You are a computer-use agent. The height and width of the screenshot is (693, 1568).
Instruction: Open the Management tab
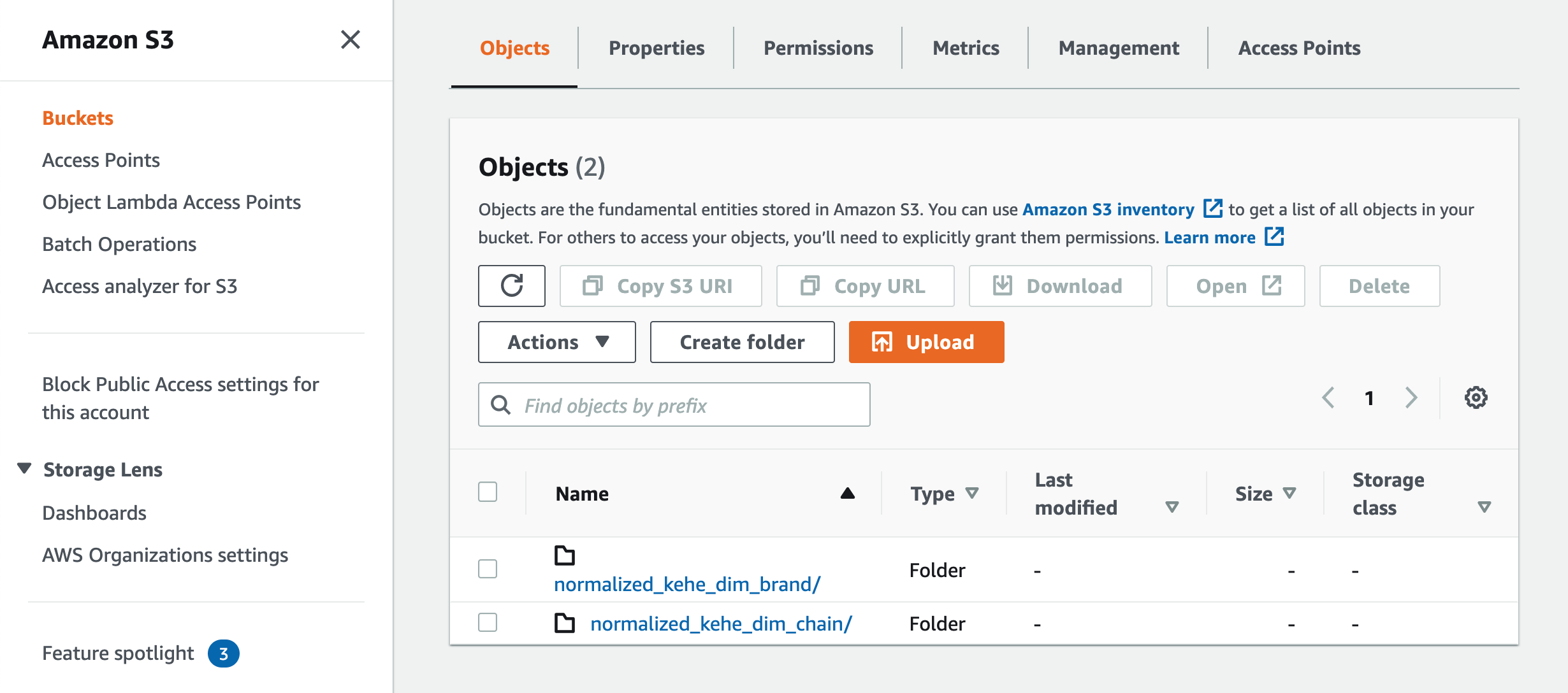[x=1119, y=48]
